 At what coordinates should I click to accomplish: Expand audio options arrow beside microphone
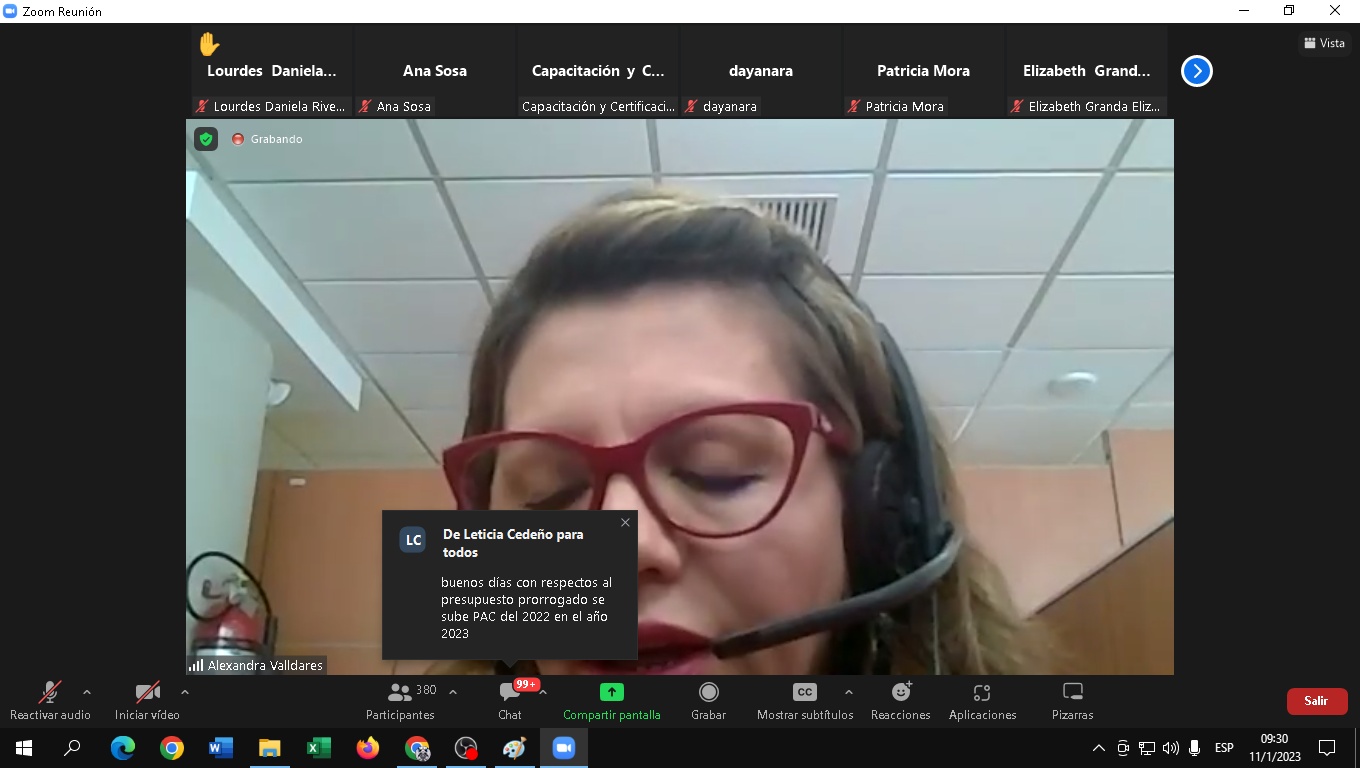(87, 692)
